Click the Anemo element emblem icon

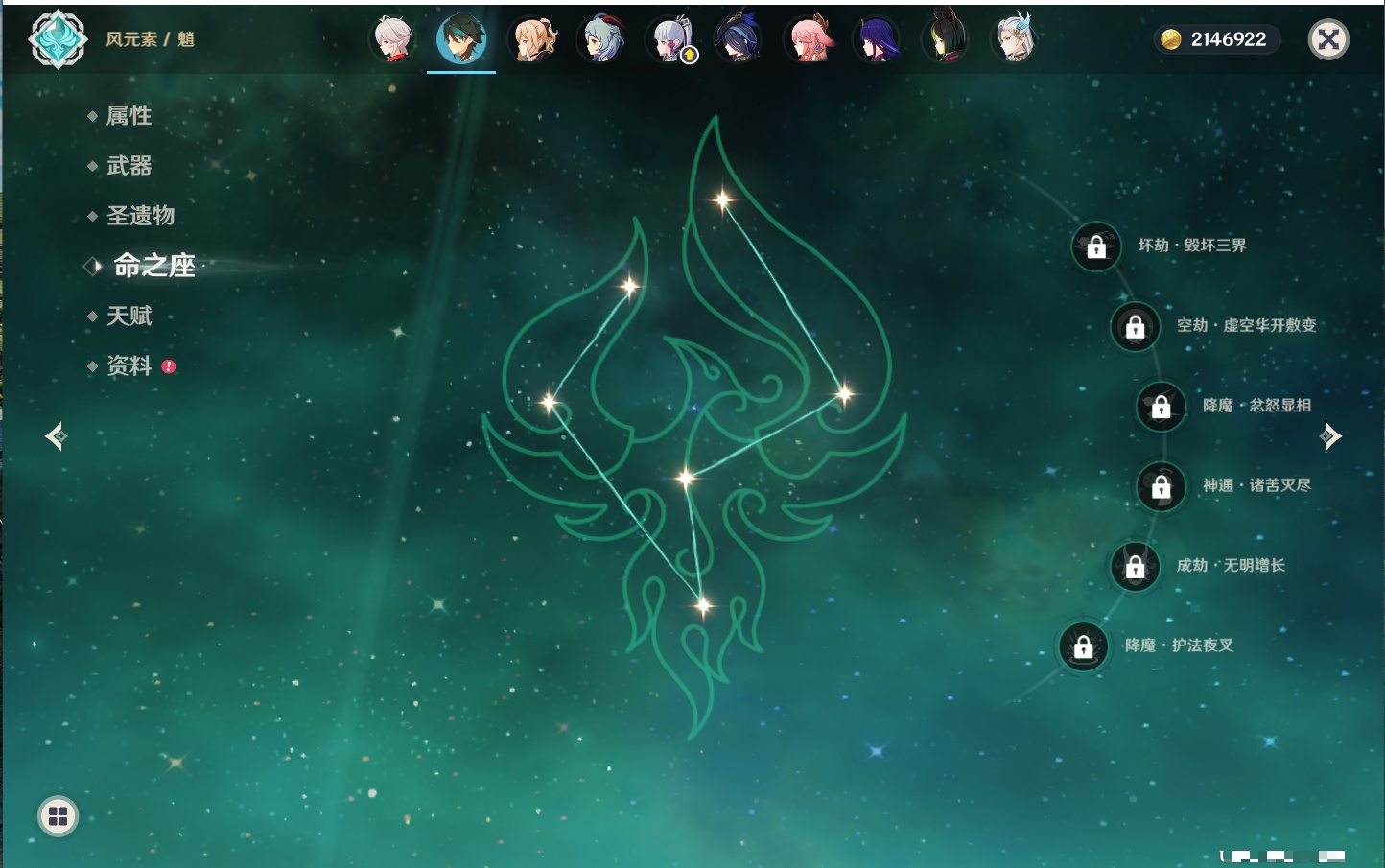tap(58, 39)
